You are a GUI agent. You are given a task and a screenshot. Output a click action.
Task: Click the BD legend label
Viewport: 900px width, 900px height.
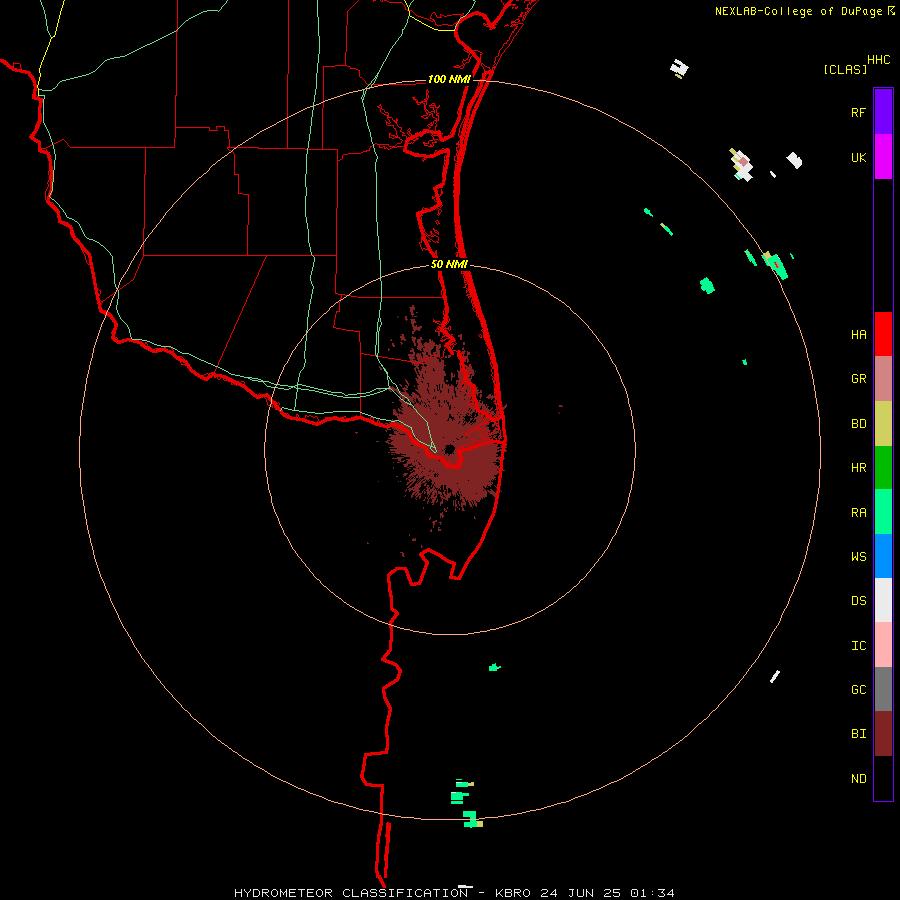click(x=858, y=424)
